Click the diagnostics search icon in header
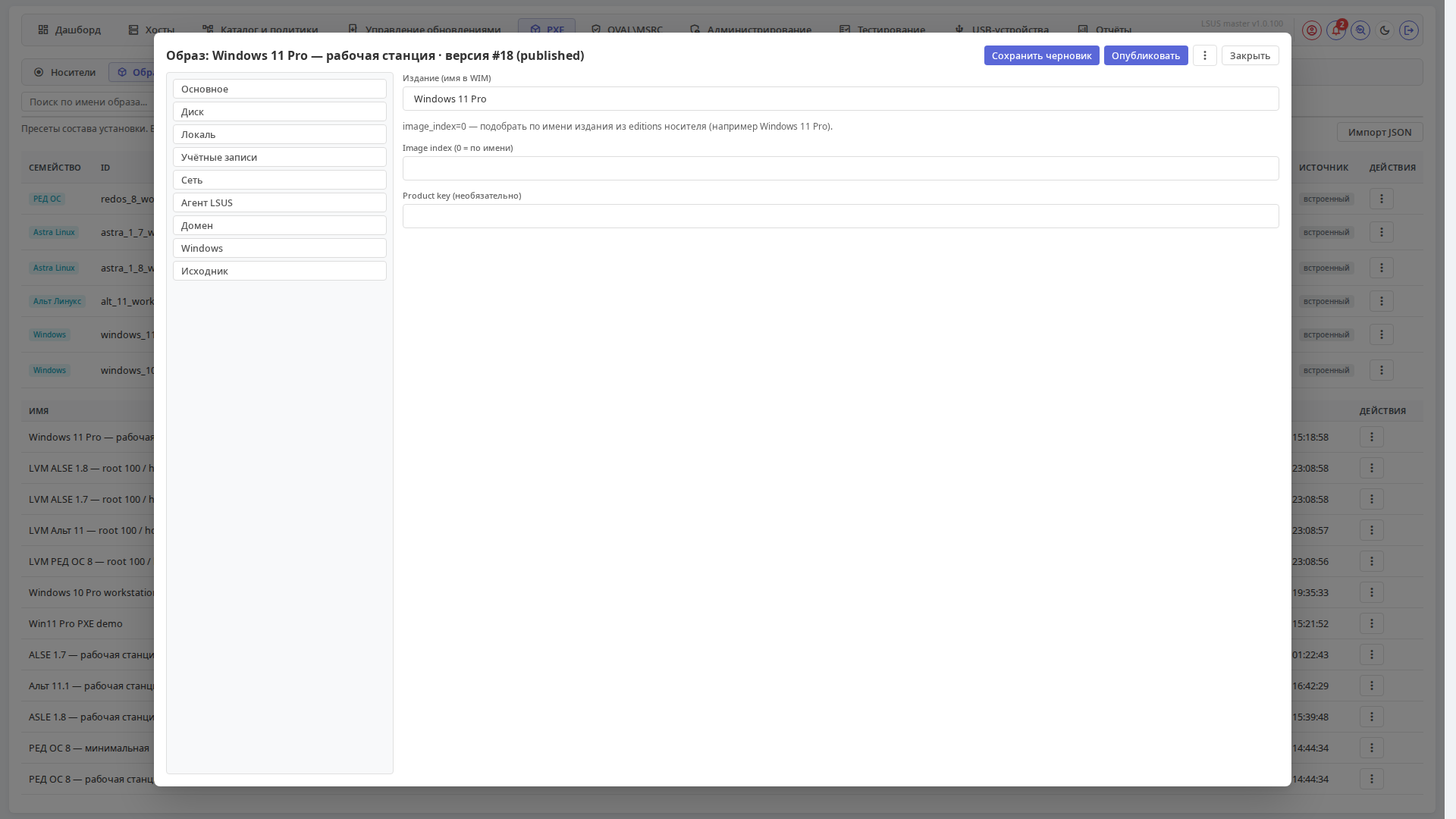The width and height of the screenshot is (1456, 819). point(1360,30)
